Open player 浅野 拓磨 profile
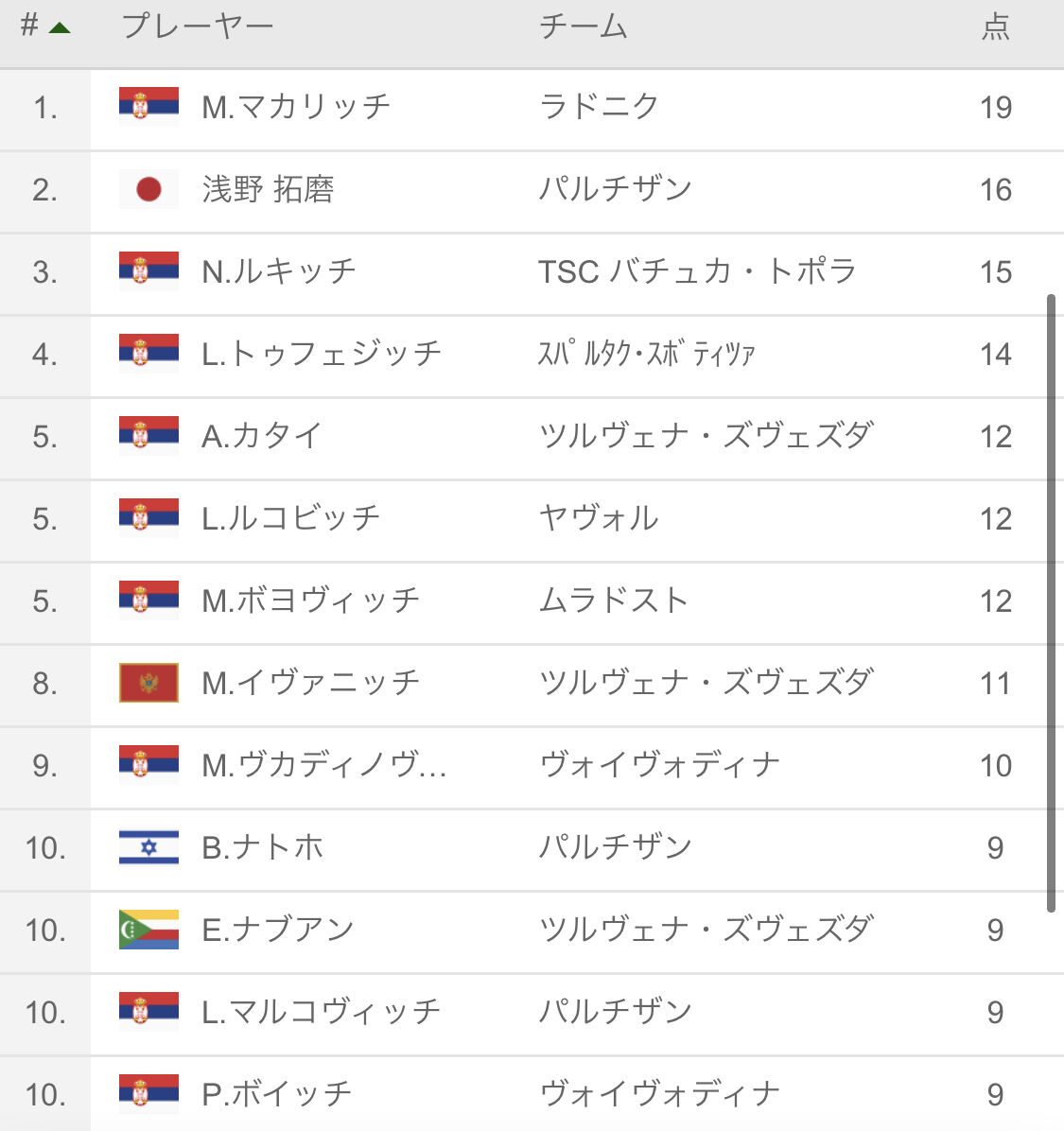 268,189
